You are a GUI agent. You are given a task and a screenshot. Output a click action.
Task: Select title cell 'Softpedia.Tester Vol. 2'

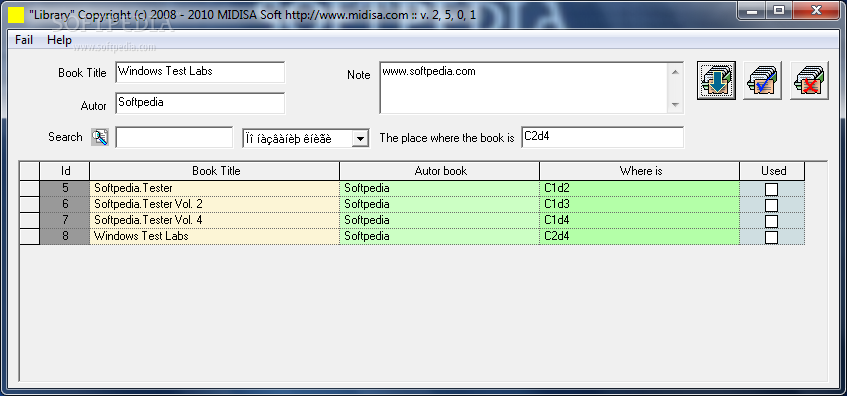click(x=214, y=204)
